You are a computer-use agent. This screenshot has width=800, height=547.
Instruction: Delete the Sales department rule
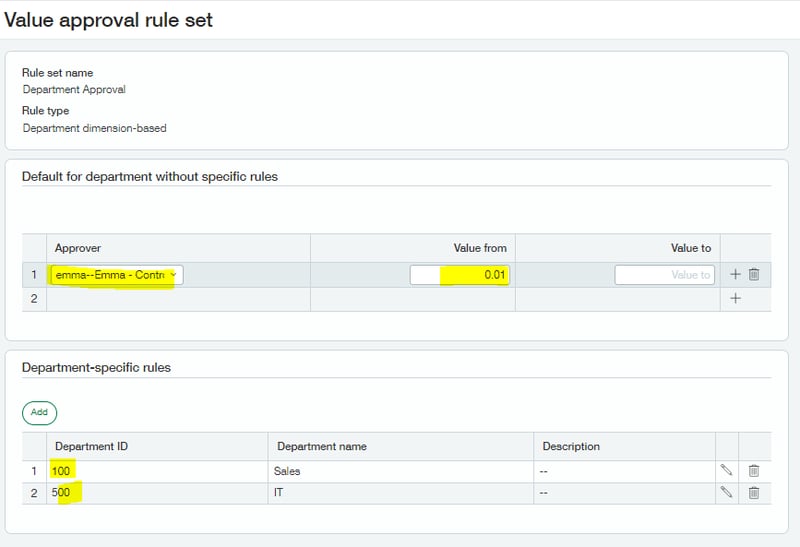[754, 470]
